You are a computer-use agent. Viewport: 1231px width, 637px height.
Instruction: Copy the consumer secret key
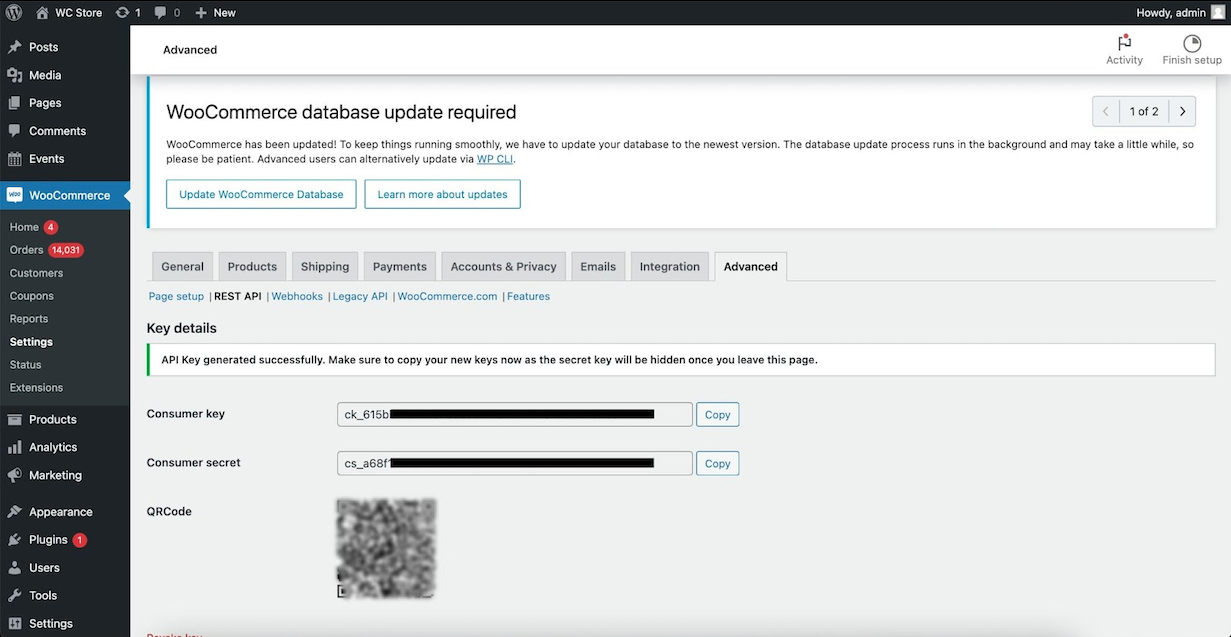(x=717, y=463)
